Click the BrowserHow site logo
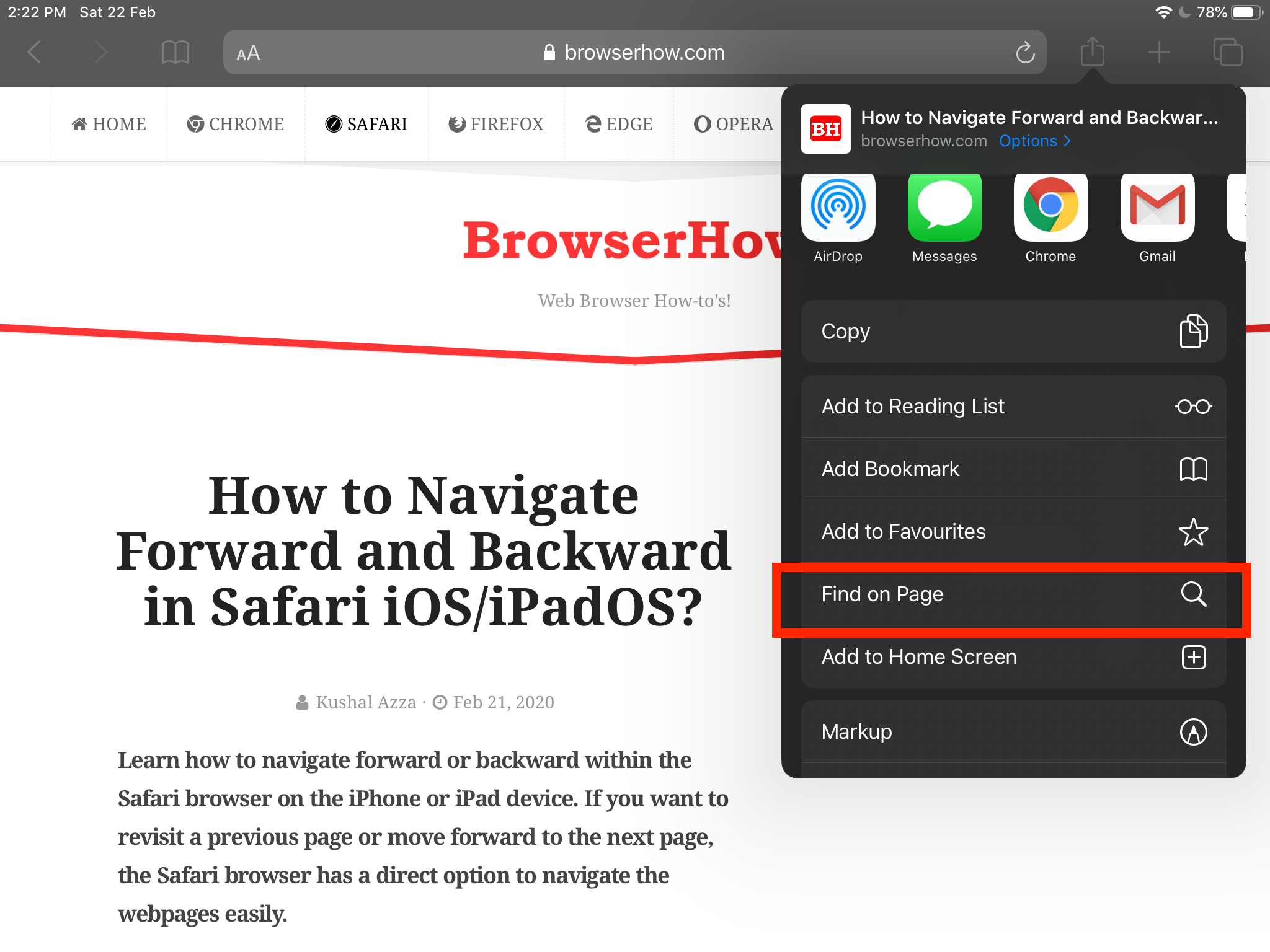Viewport: 1270px width, 952px height. click(622, 240)
